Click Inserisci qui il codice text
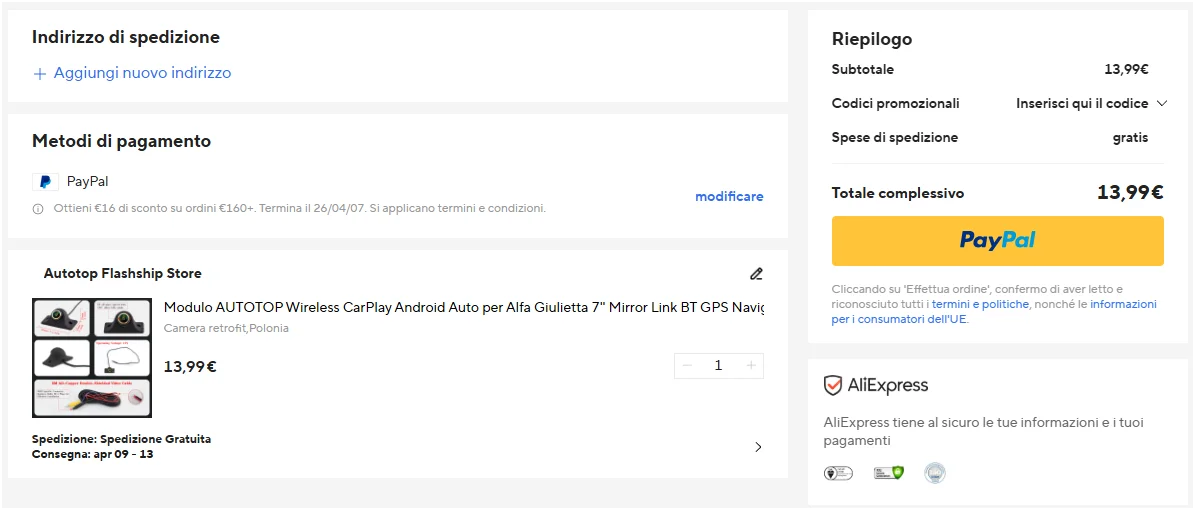 click(1082, 104)
